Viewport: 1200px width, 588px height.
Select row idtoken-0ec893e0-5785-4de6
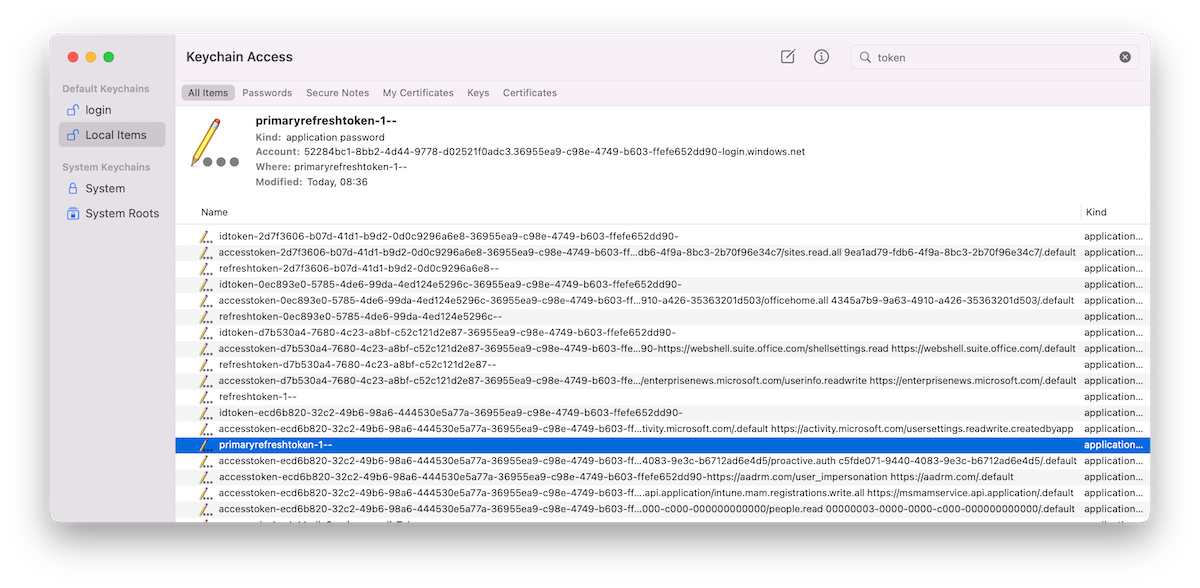click(662, 284)
